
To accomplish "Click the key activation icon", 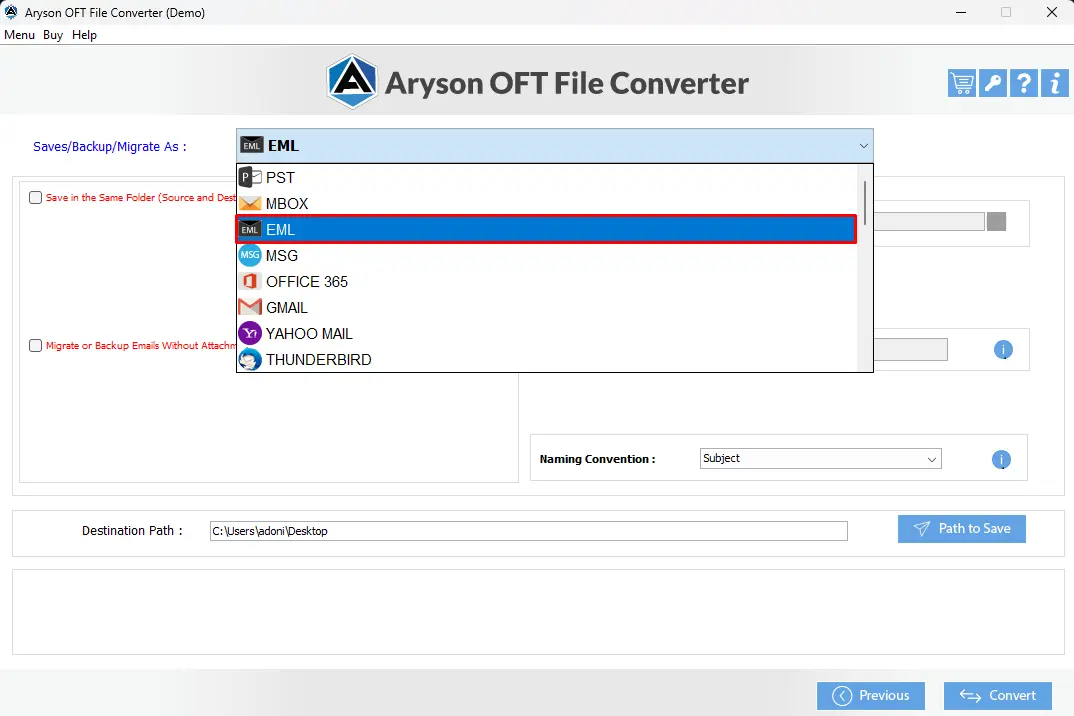I will pyautogui.click(x=992, y=84).
